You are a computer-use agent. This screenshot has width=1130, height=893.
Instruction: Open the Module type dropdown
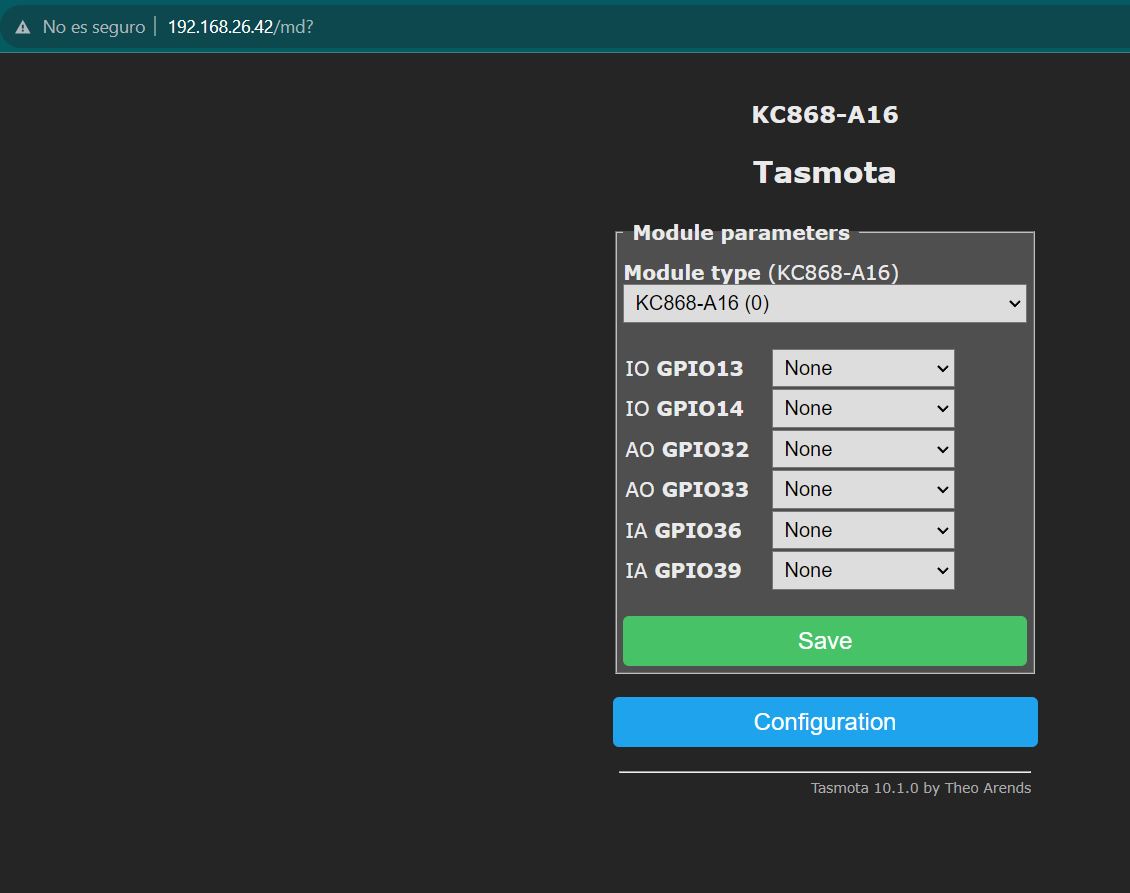[x=824, y=304]
